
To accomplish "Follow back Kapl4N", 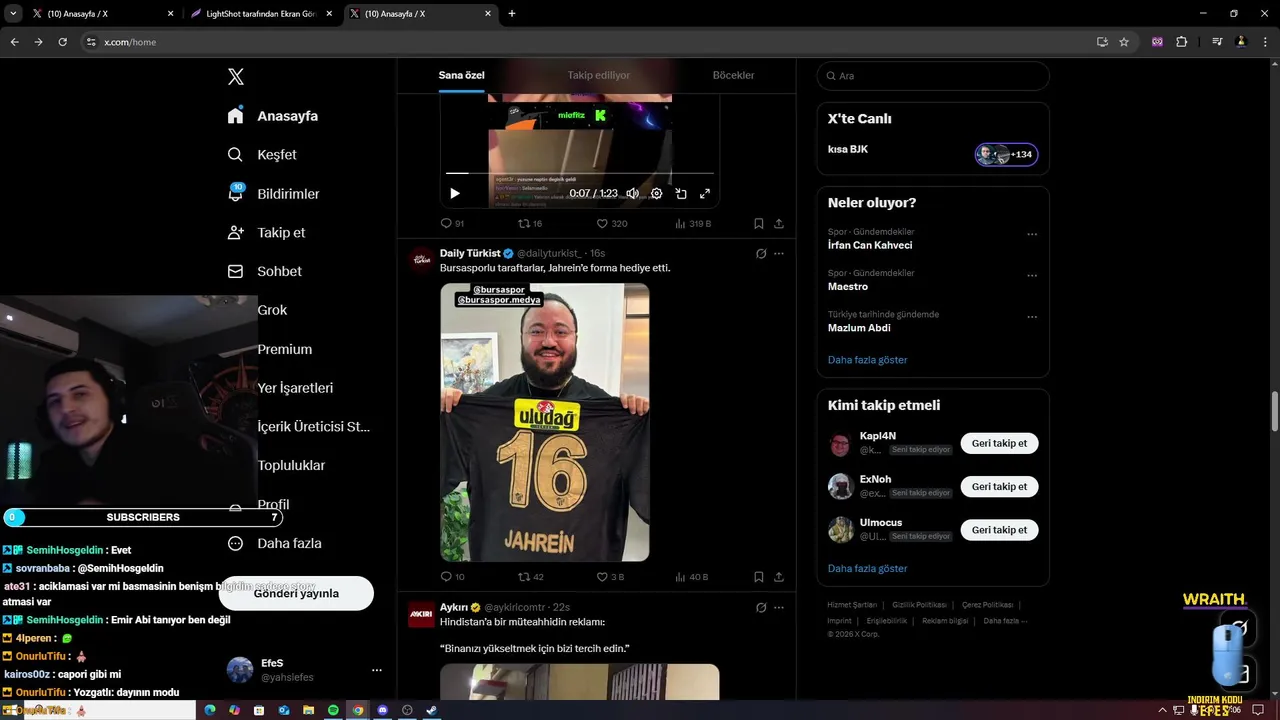I will click(999, 443).
